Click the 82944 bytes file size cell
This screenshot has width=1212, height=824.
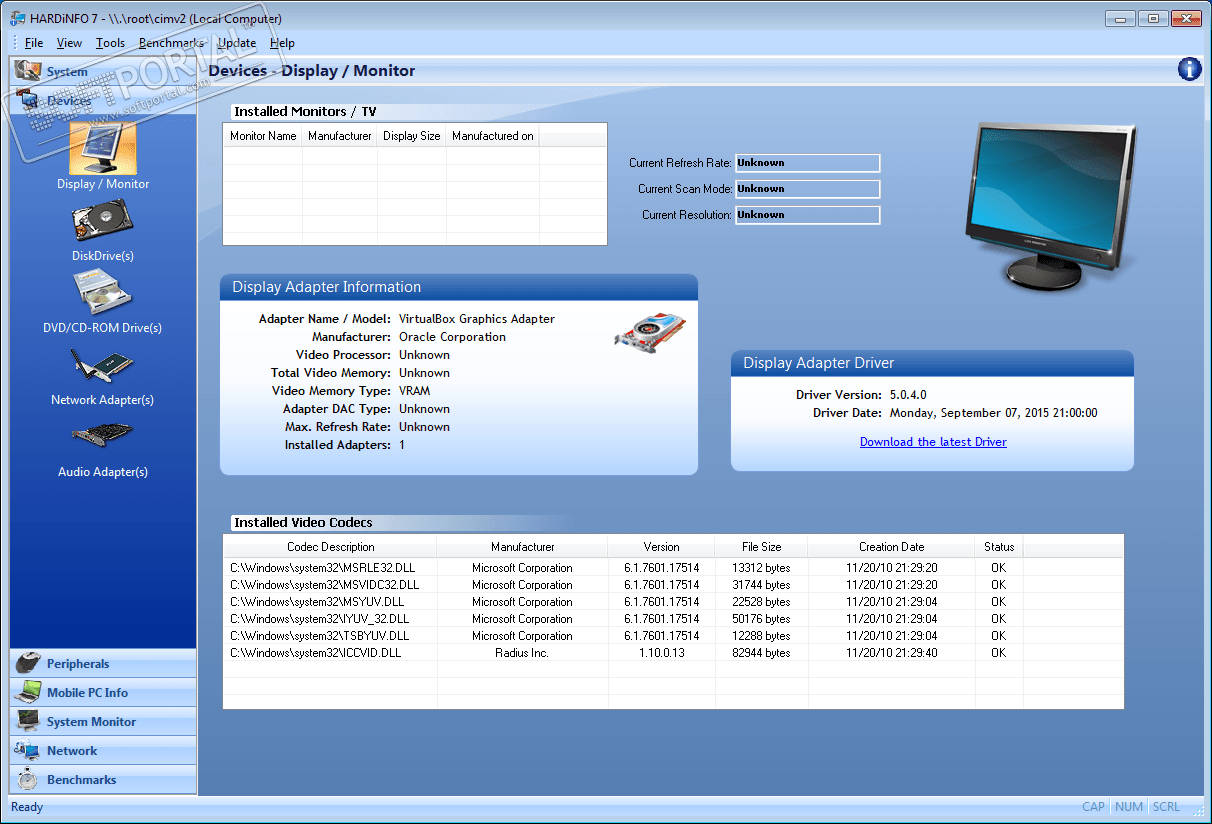tap(761, 653)
